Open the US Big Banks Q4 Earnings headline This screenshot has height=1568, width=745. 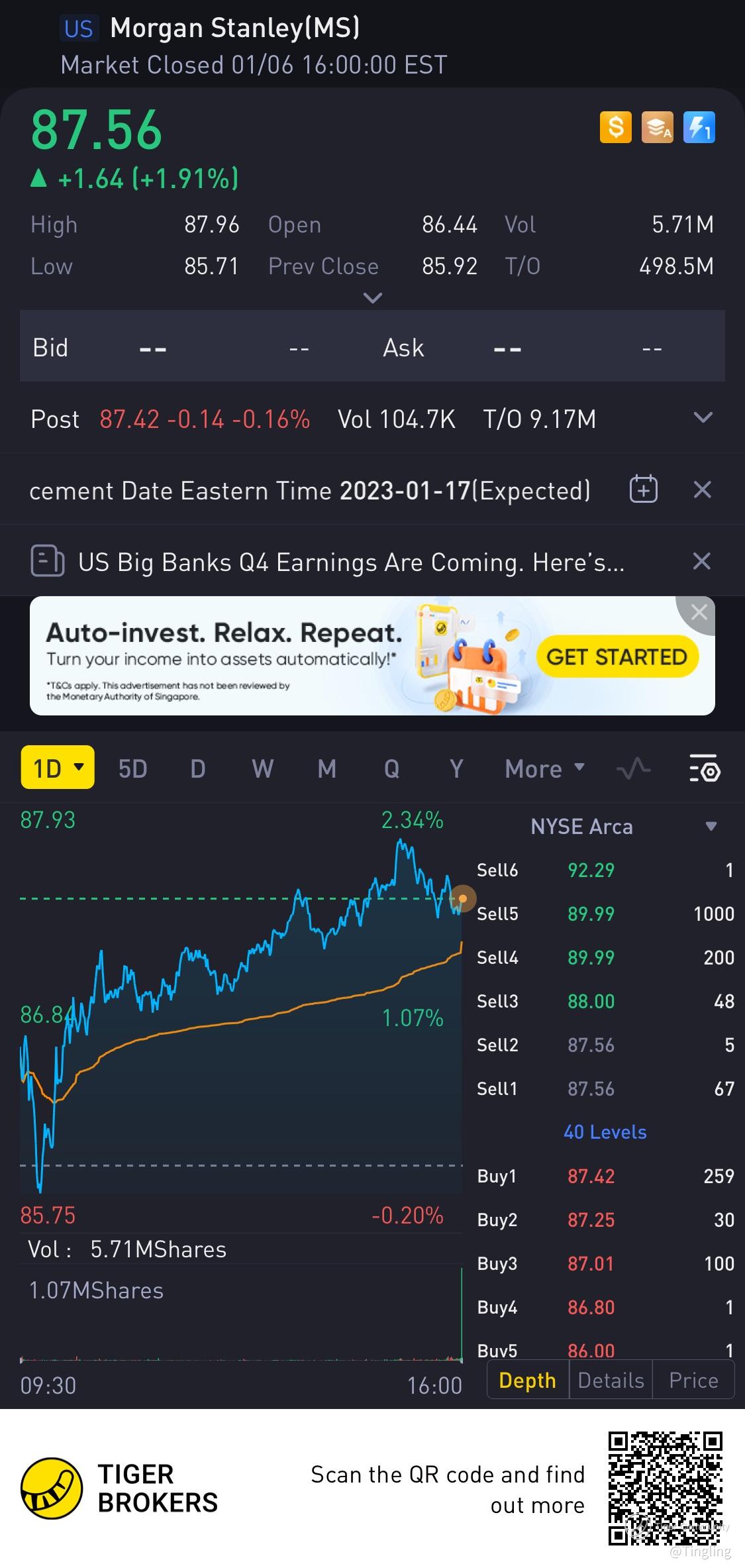(351, 562)
